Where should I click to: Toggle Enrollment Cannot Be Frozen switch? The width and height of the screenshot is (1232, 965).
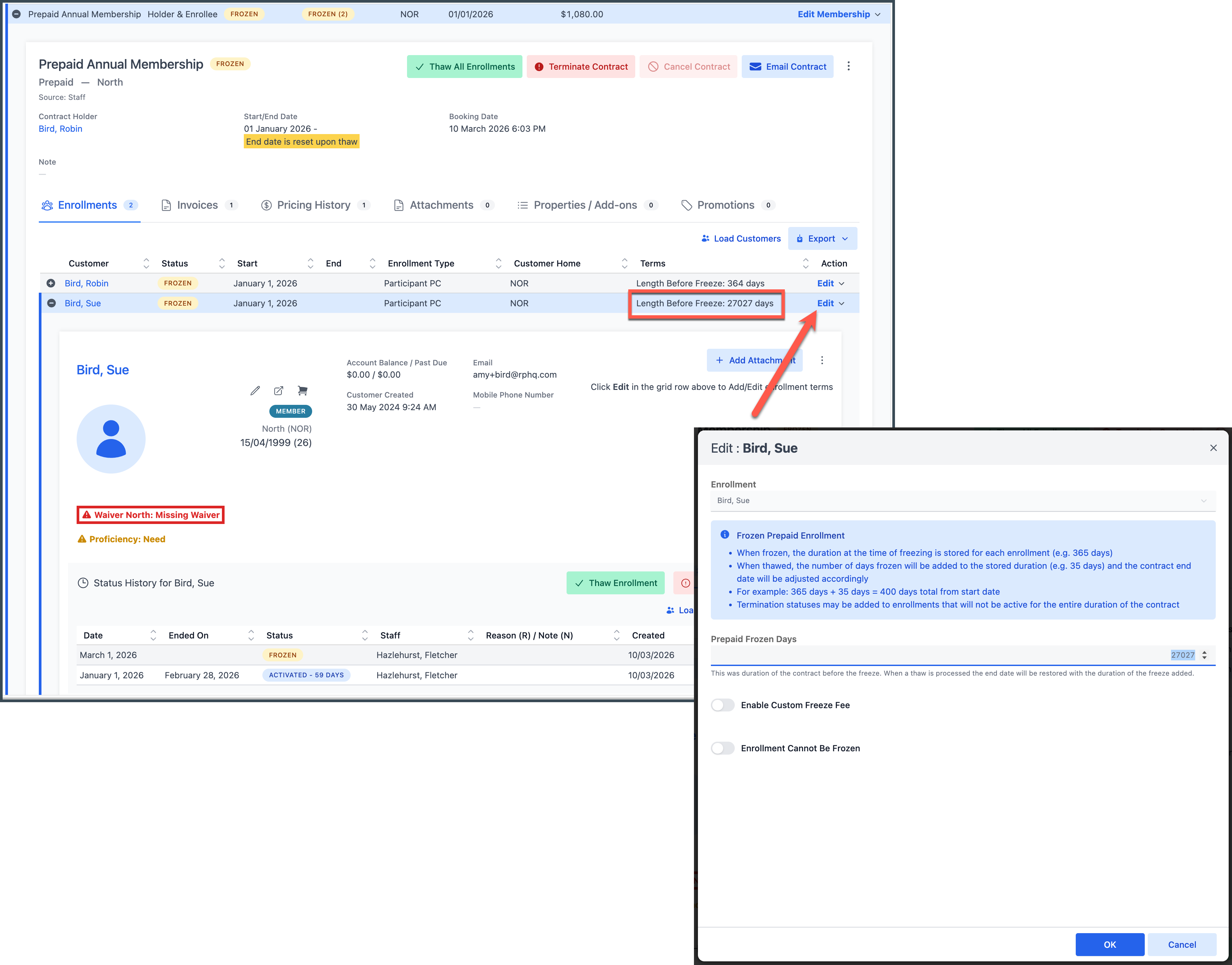pyautogui.click(x=722, y=748)
